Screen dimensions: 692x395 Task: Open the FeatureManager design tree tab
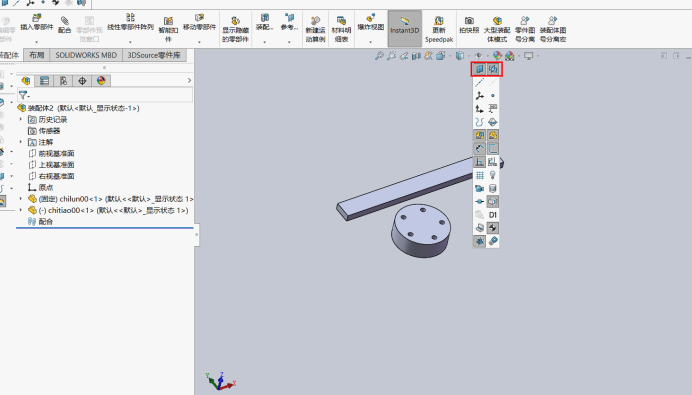[26, 80]
